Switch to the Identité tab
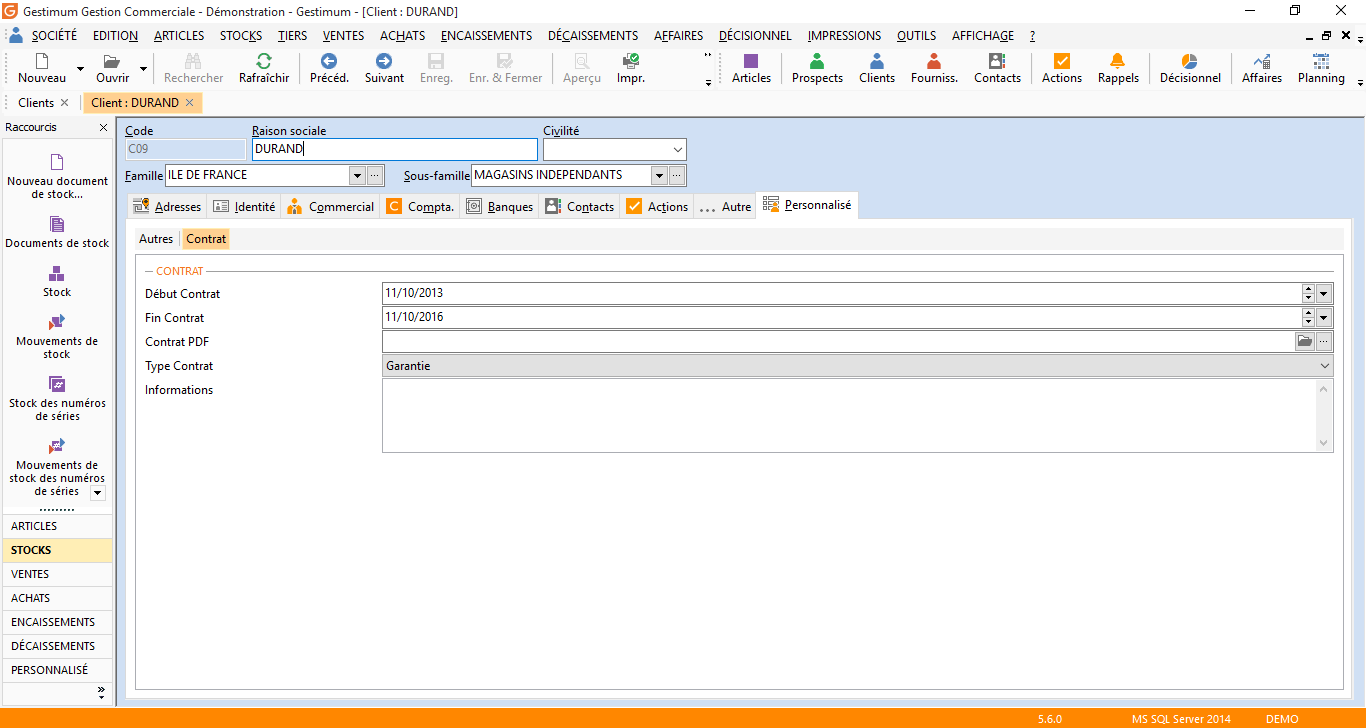This screenshot has width=1366, height=728. (245, 207)
